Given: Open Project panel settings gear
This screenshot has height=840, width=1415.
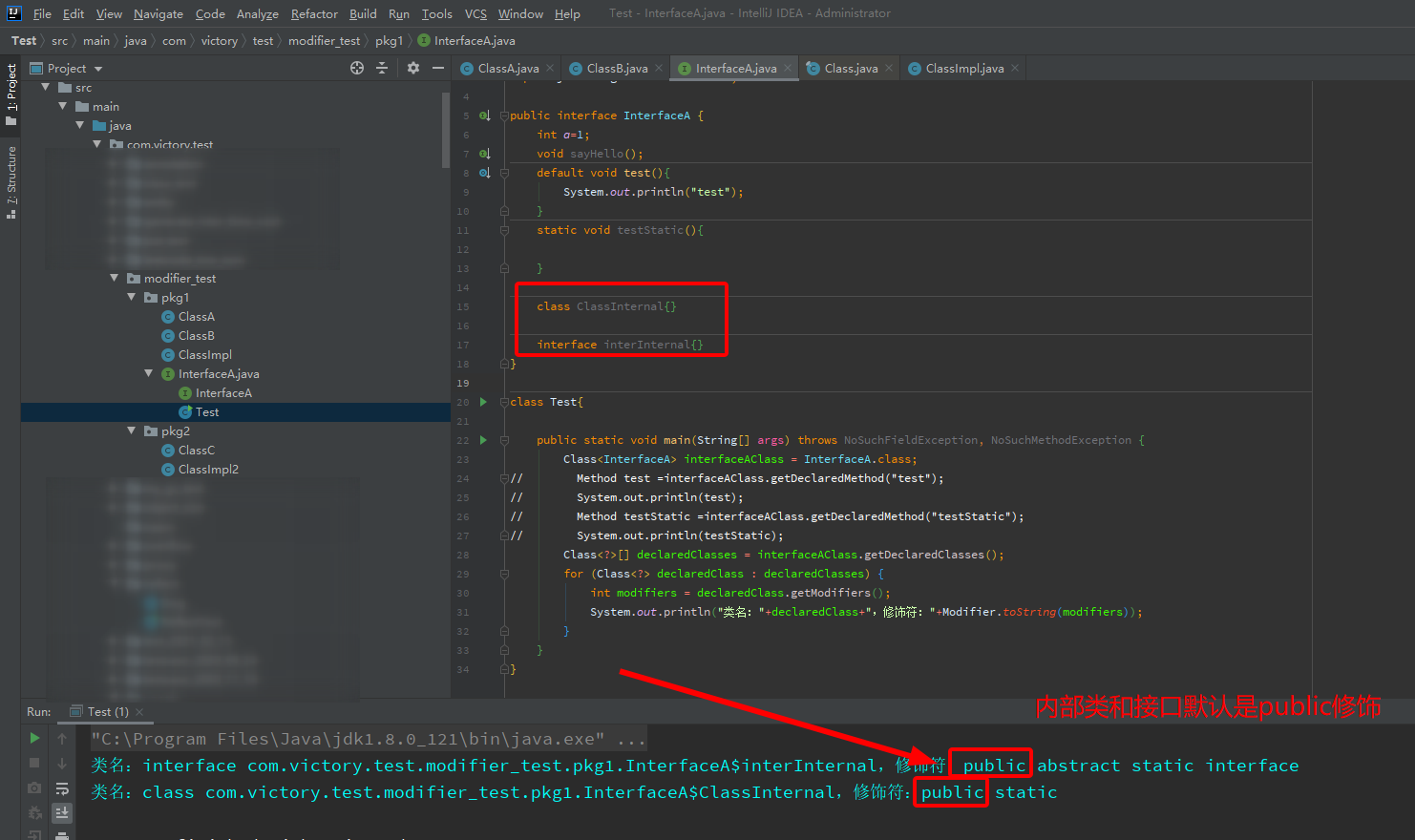Looking at the screenshot, I should point(413,68).
